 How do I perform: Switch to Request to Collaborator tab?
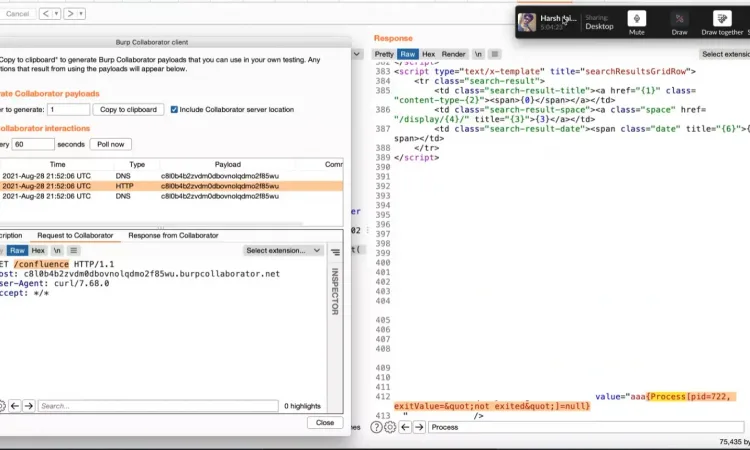[x=75, y=235]
